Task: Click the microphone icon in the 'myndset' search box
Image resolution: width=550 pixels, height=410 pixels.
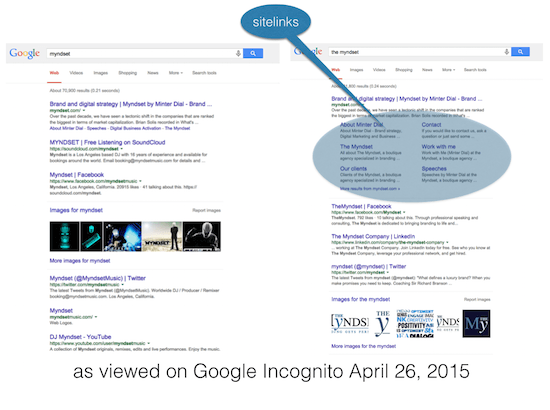Action: coord(238,53)
